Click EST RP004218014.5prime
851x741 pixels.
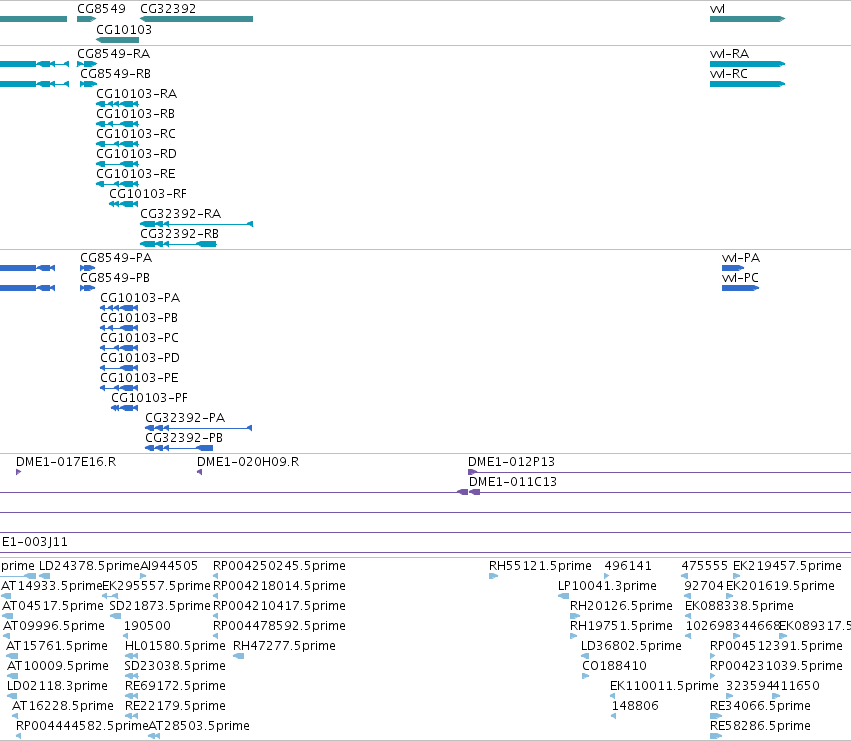[279, 586]
